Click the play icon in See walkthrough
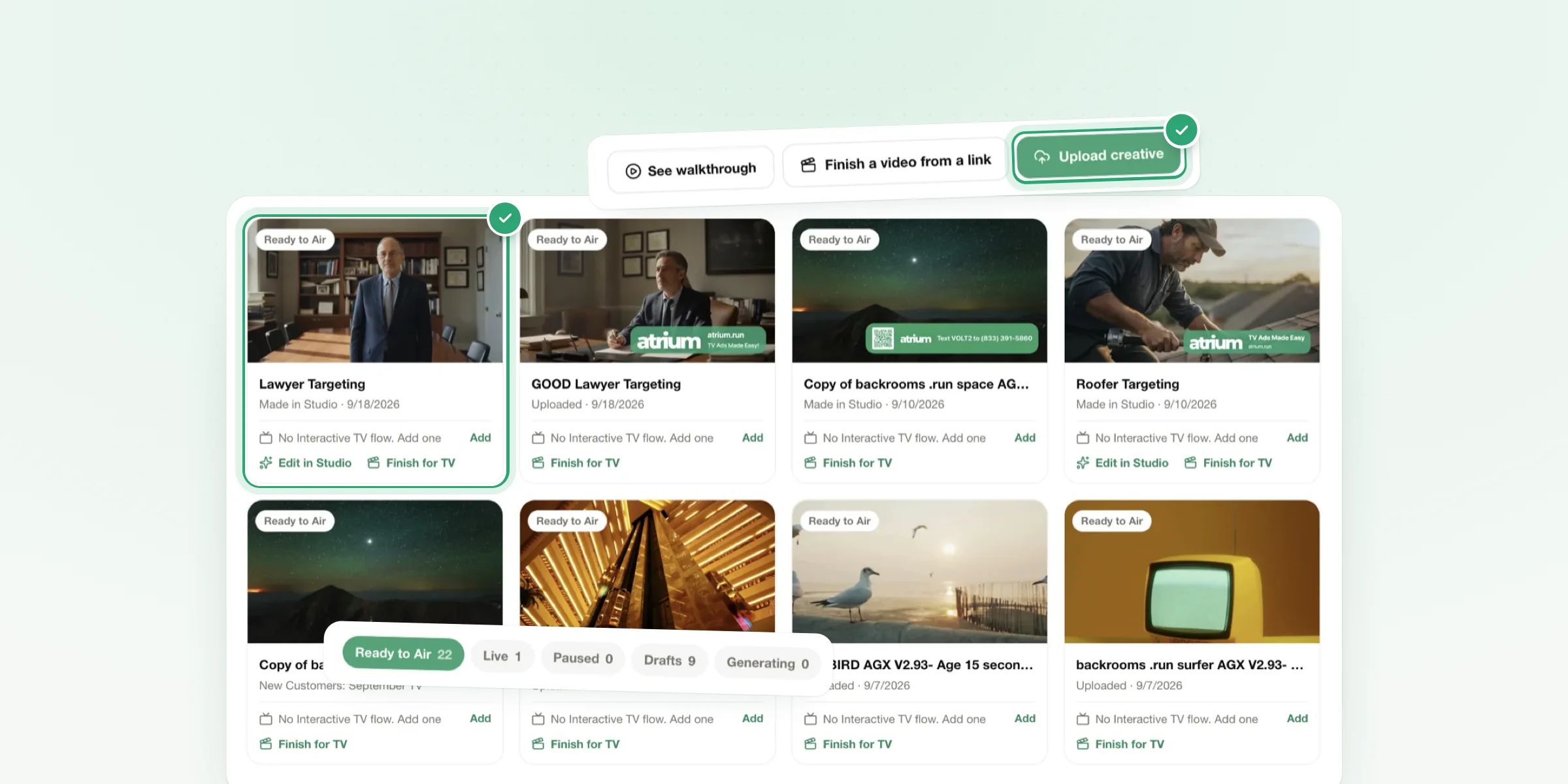This screenshot has width=1568, height=784. coord(633,171)
